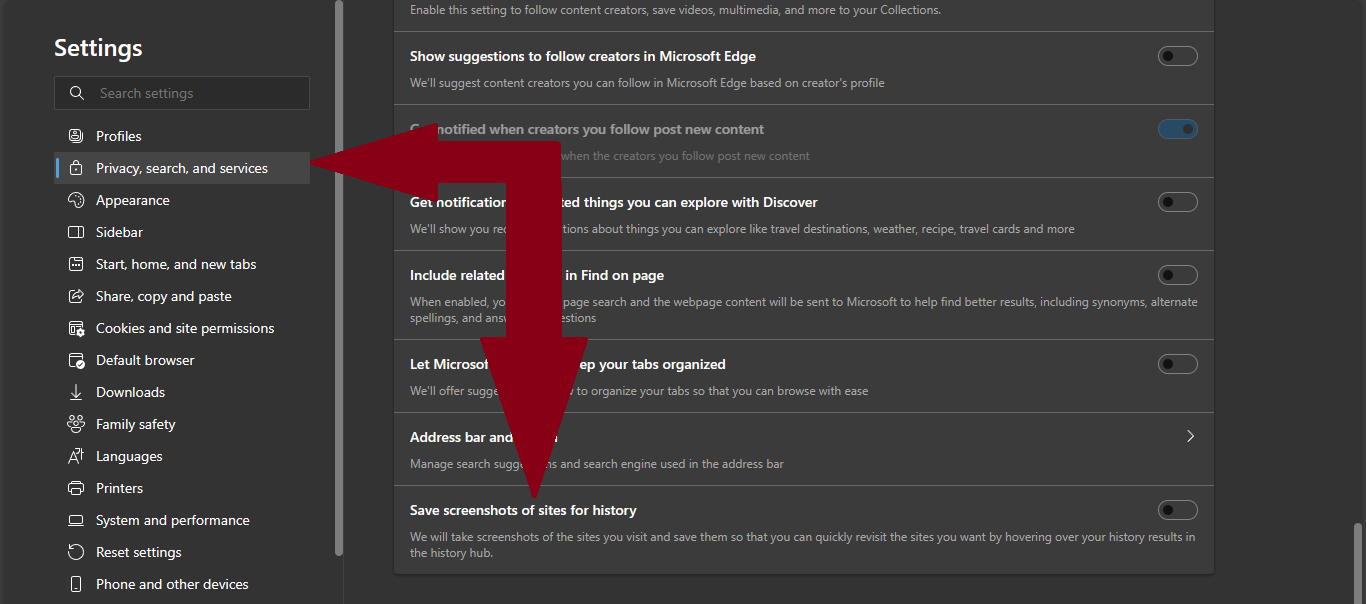Open Profiles settings page
Viewport: 1366px width, 604px height.
click(182, 136)
